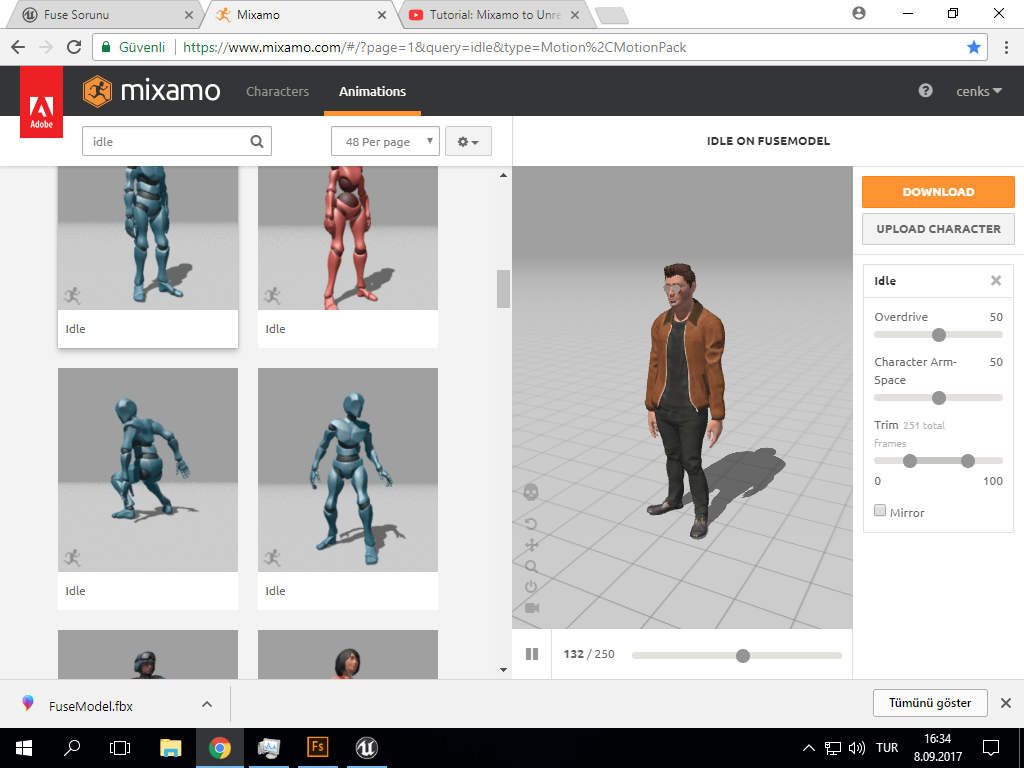Open the help question mark icon
This screenshot has height=768, width=1024.
pyautogui.click(x=925, y=91)
